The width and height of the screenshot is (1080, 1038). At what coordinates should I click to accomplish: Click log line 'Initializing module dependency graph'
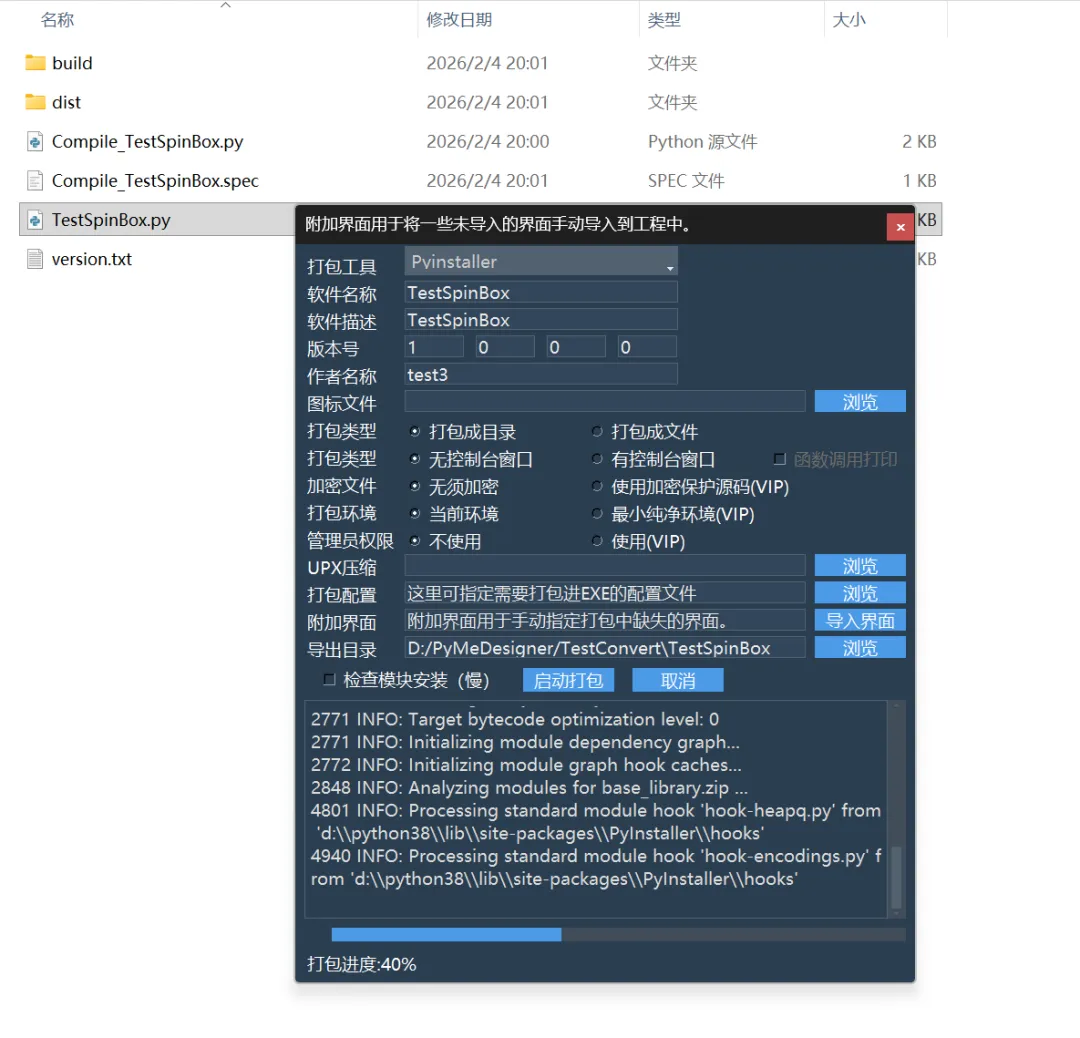525,742
